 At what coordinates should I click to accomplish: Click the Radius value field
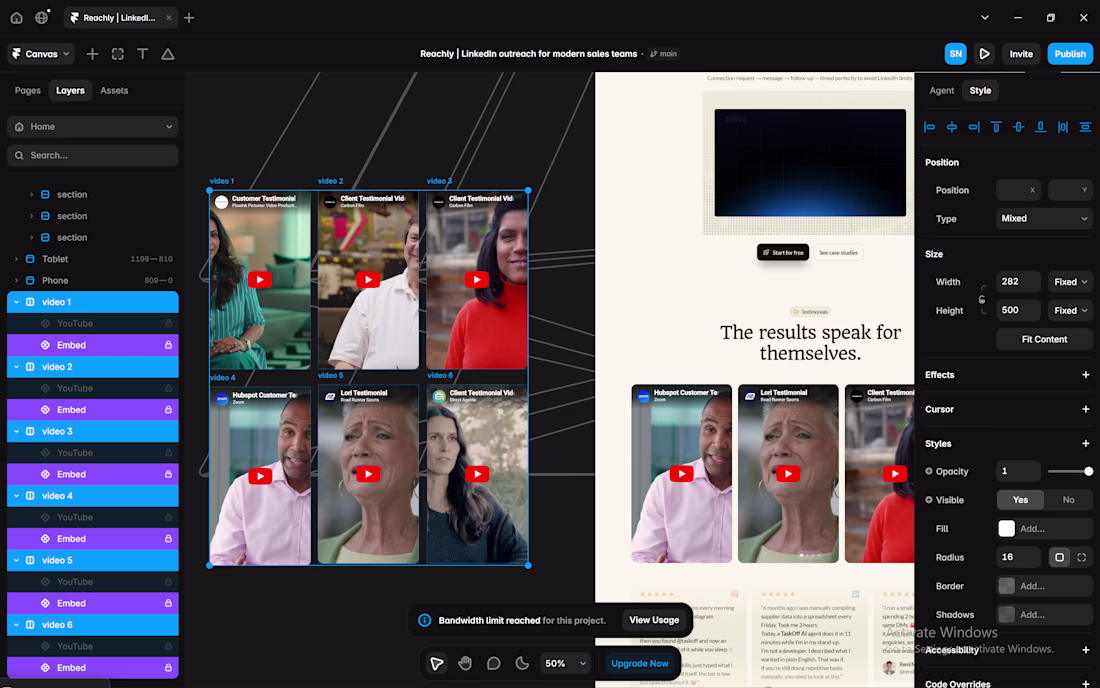click(x=1018, y=558)
